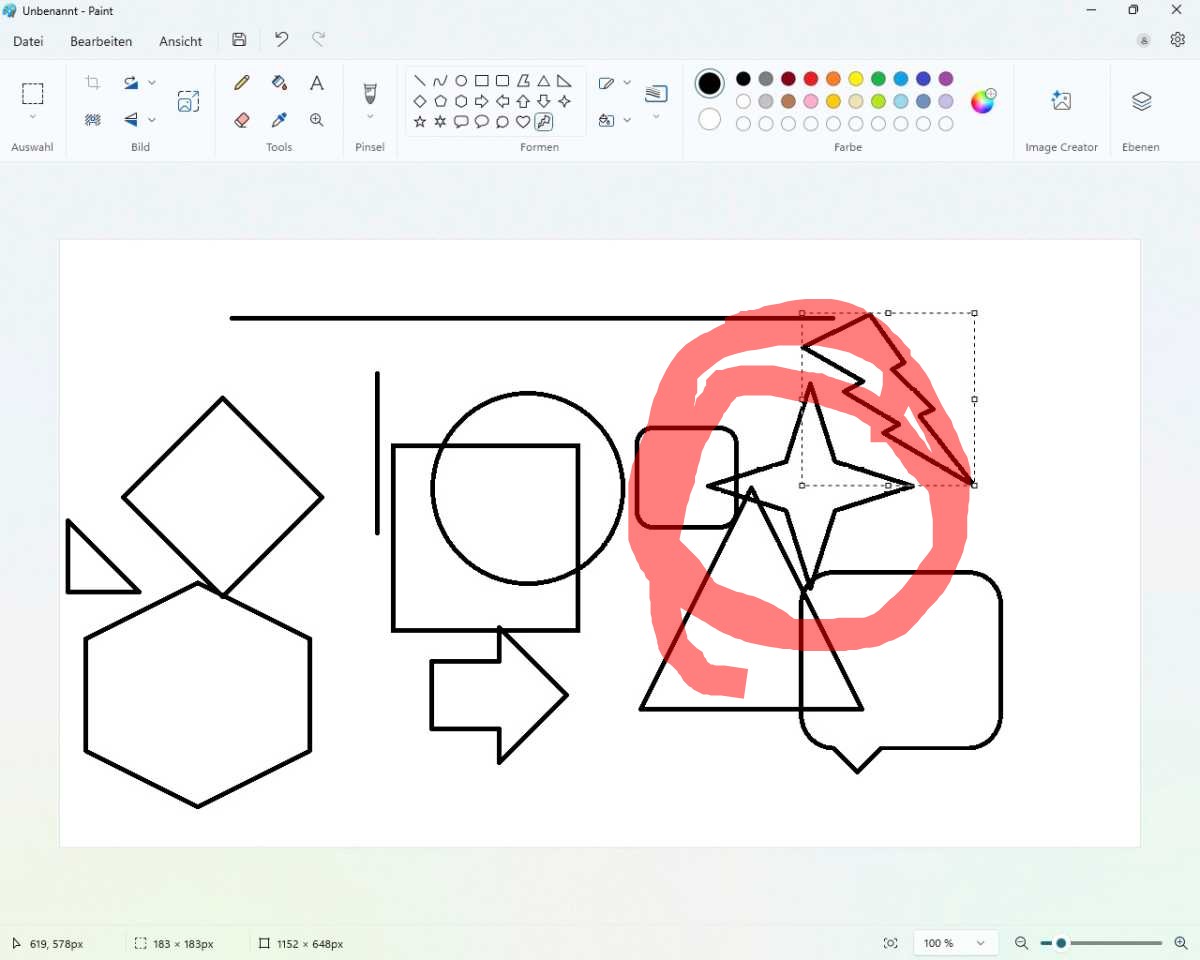Viewport: 1200px width, 960px height.
Task: Toggle the selected Lightning bolt shape
Action: click(543, 122)
